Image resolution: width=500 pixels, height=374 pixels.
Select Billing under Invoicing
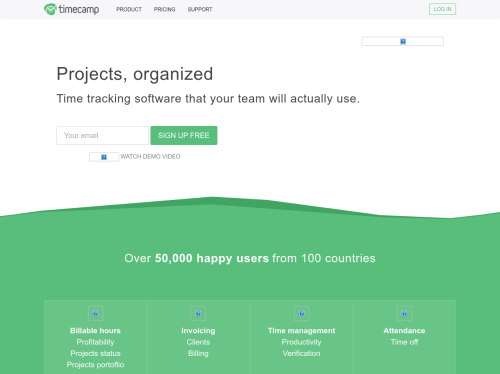pyautogui.click(x=198, y=353)
